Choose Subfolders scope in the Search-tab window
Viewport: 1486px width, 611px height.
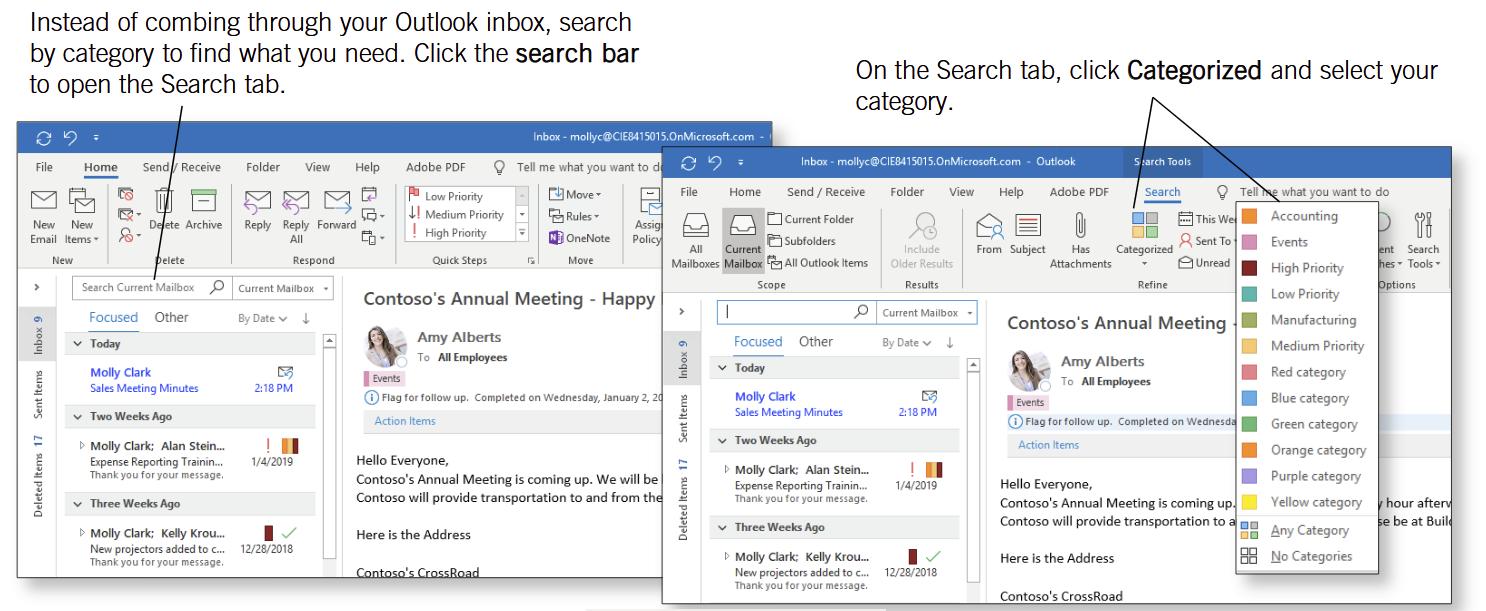pos(800,241)
